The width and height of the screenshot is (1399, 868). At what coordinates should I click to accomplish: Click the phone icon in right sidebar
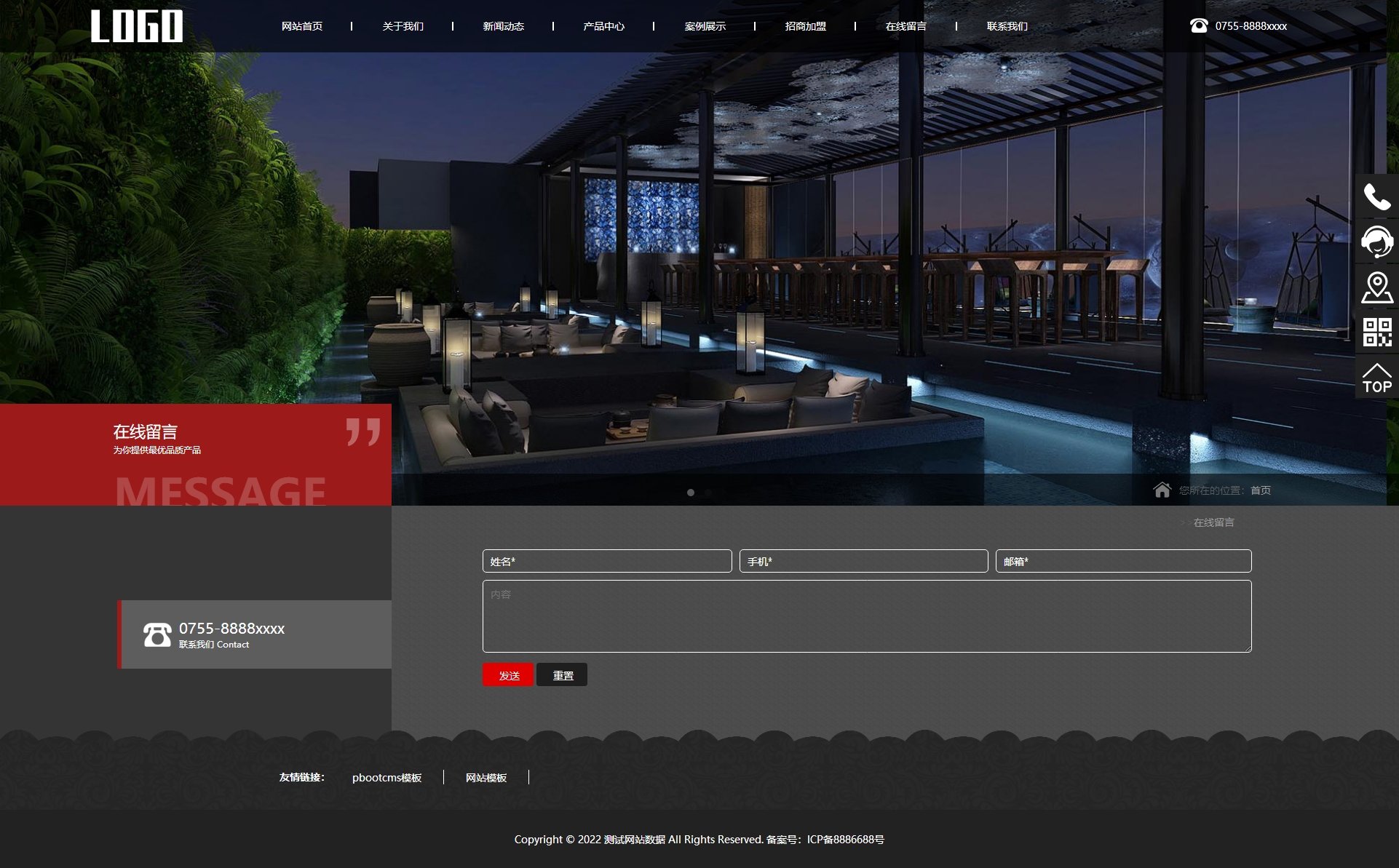1376,197
